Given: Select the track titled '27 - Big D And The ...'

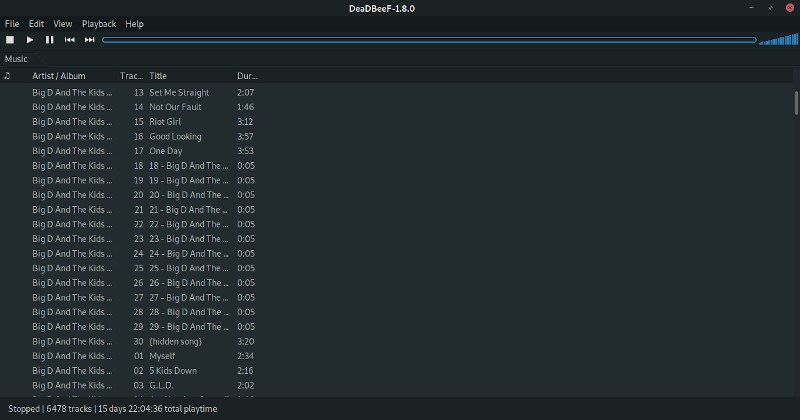Looking at the screenshot, I should (x=189, y=298).
